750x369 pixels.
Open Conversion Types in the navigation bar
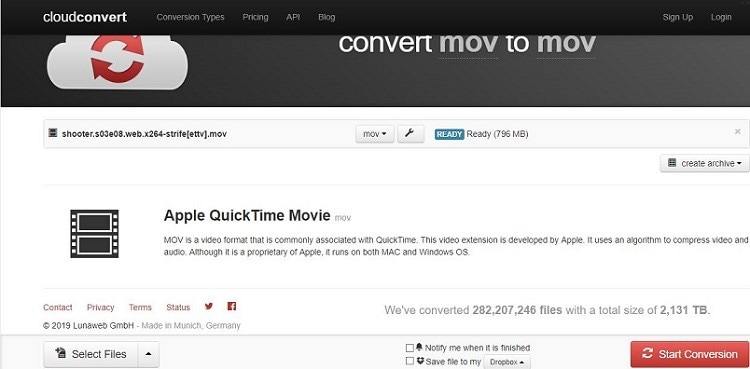pos(190,17)
